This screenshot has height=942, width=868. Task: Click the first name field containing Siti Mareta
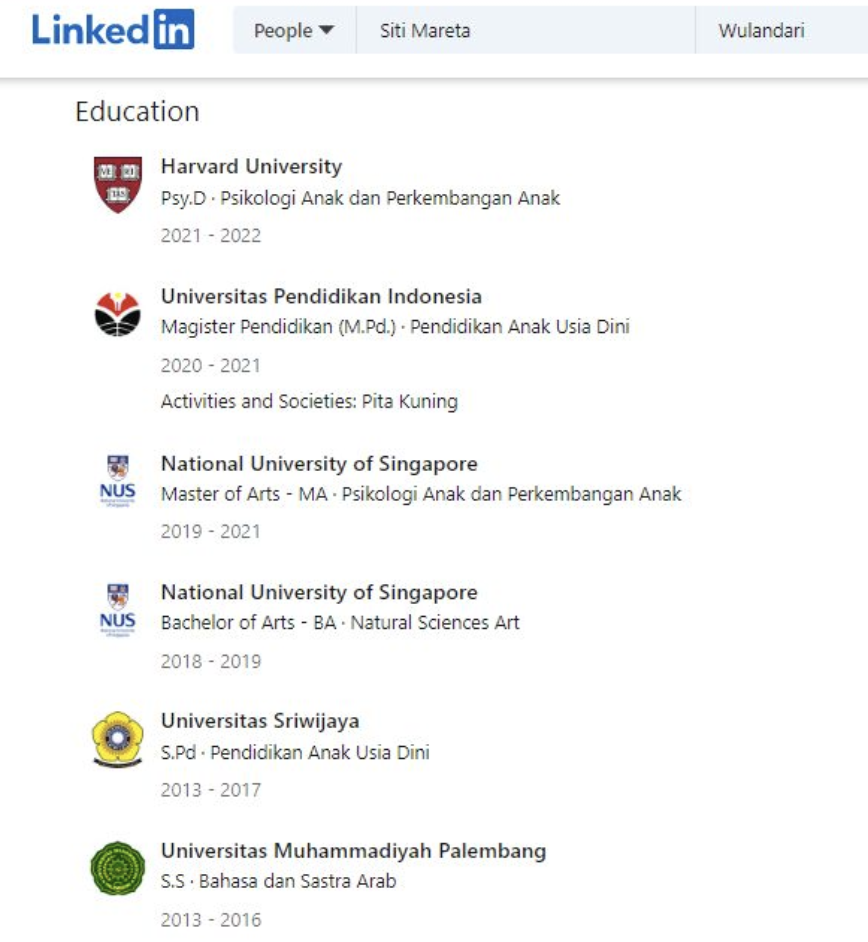point(526,30)
